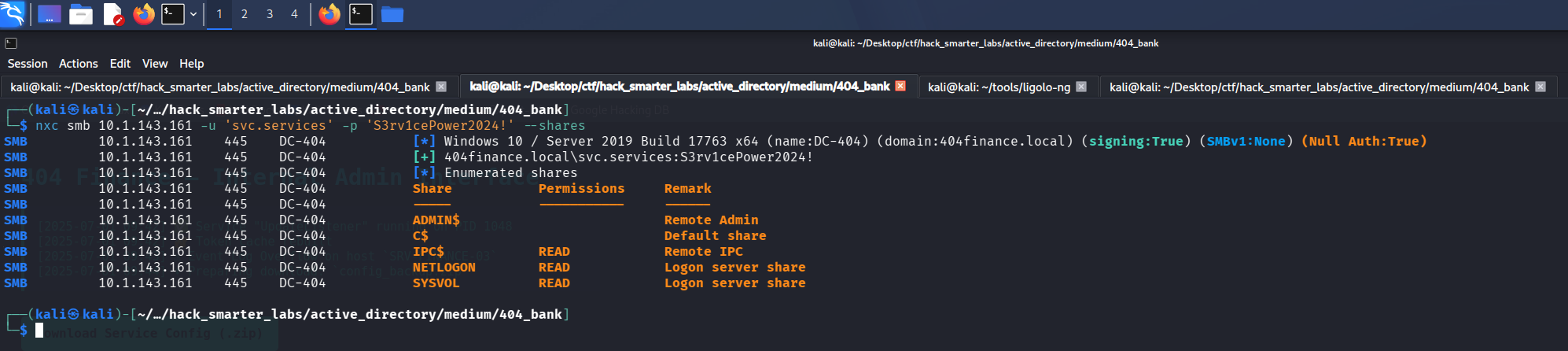
Task: Close the last 404_bank tab
Action: coord(1540,87)
